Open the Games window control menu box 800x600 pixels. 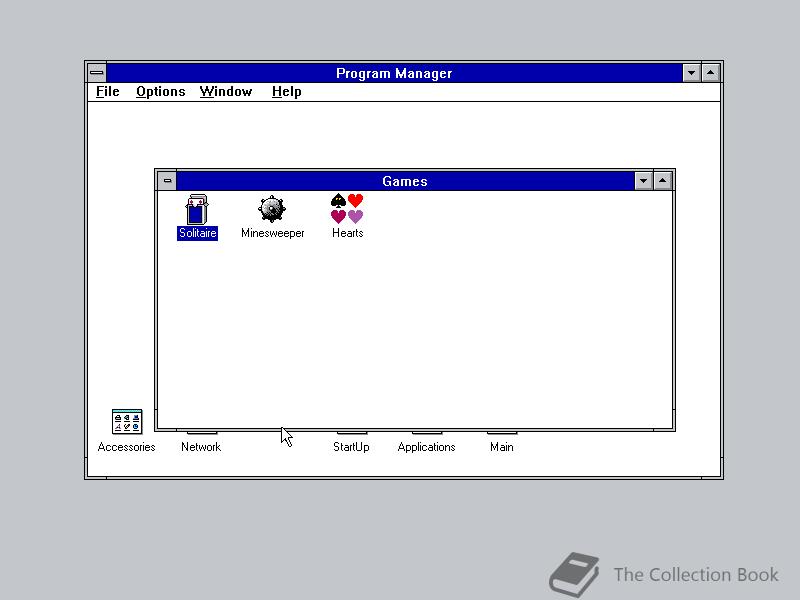(167, 181)
